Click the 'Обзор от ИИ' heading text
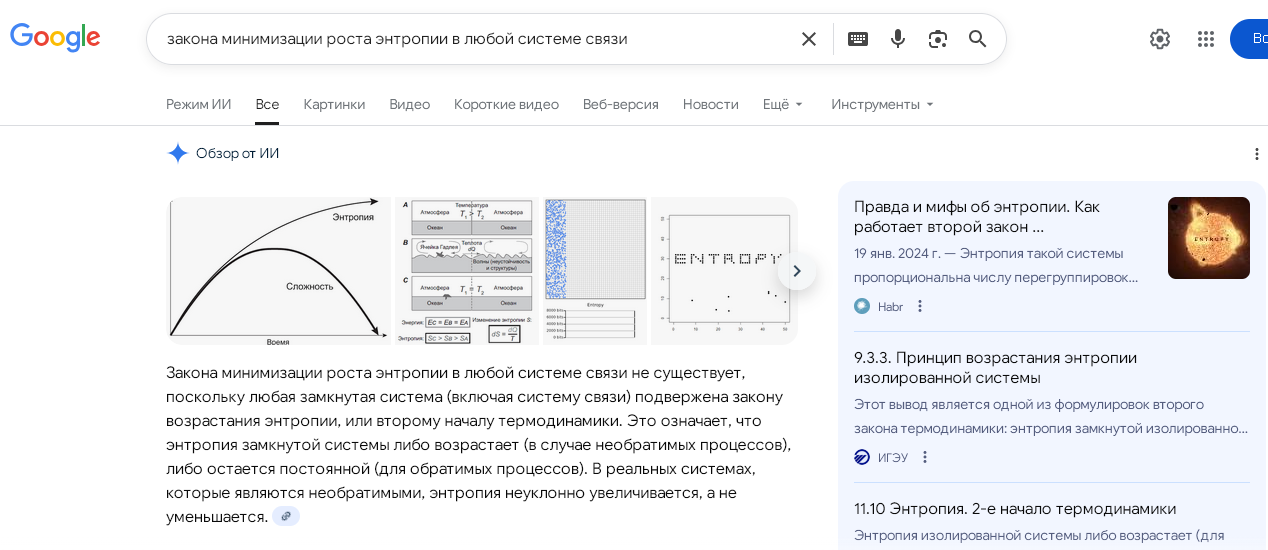The height and width of the screenshot is (550, 1268). tap(237, 153)
